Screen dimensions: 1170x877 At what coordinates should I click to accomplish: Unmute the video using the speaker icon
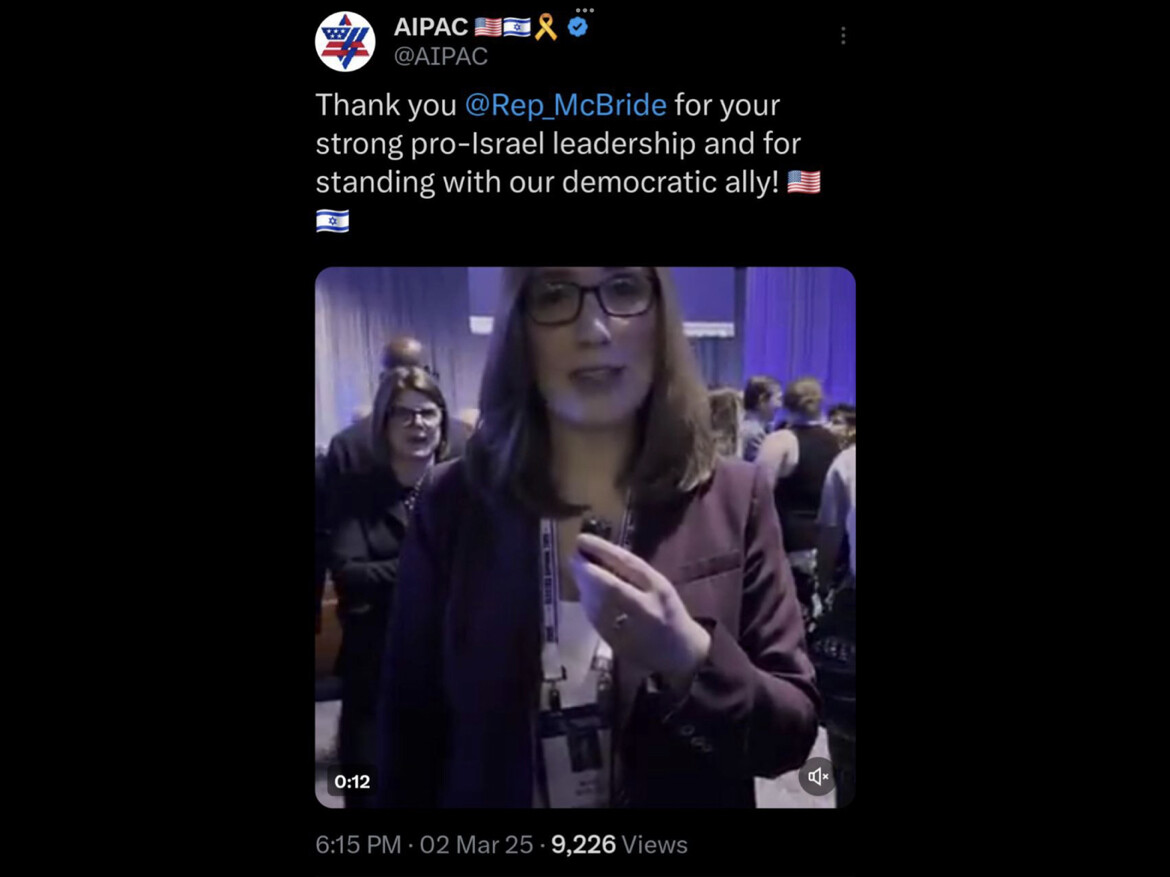point(817,777)
